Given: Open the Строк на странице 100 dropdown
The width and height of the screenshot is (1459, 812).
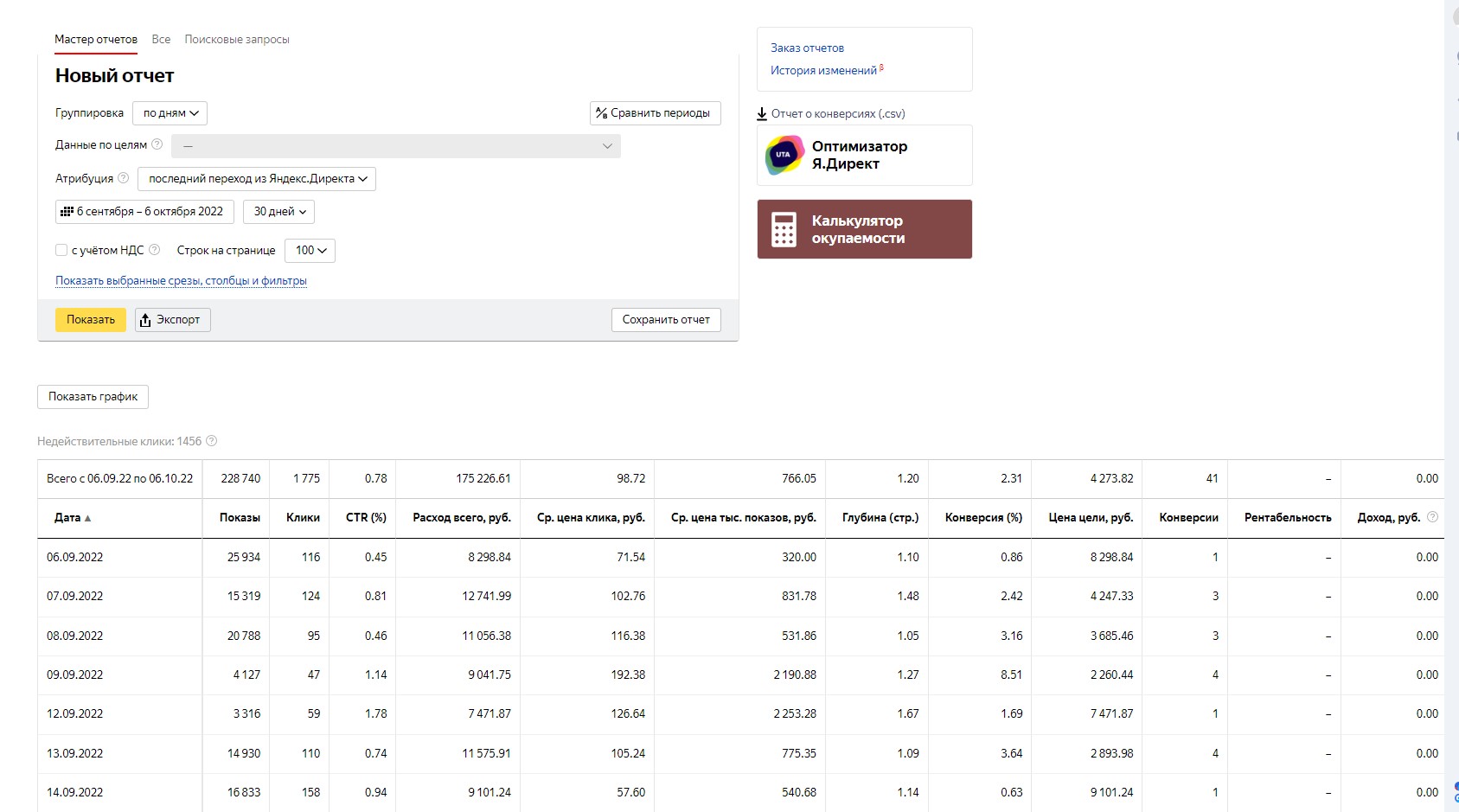Looking at the screenshot, I should pyautogui.click(x=310, y=251).
